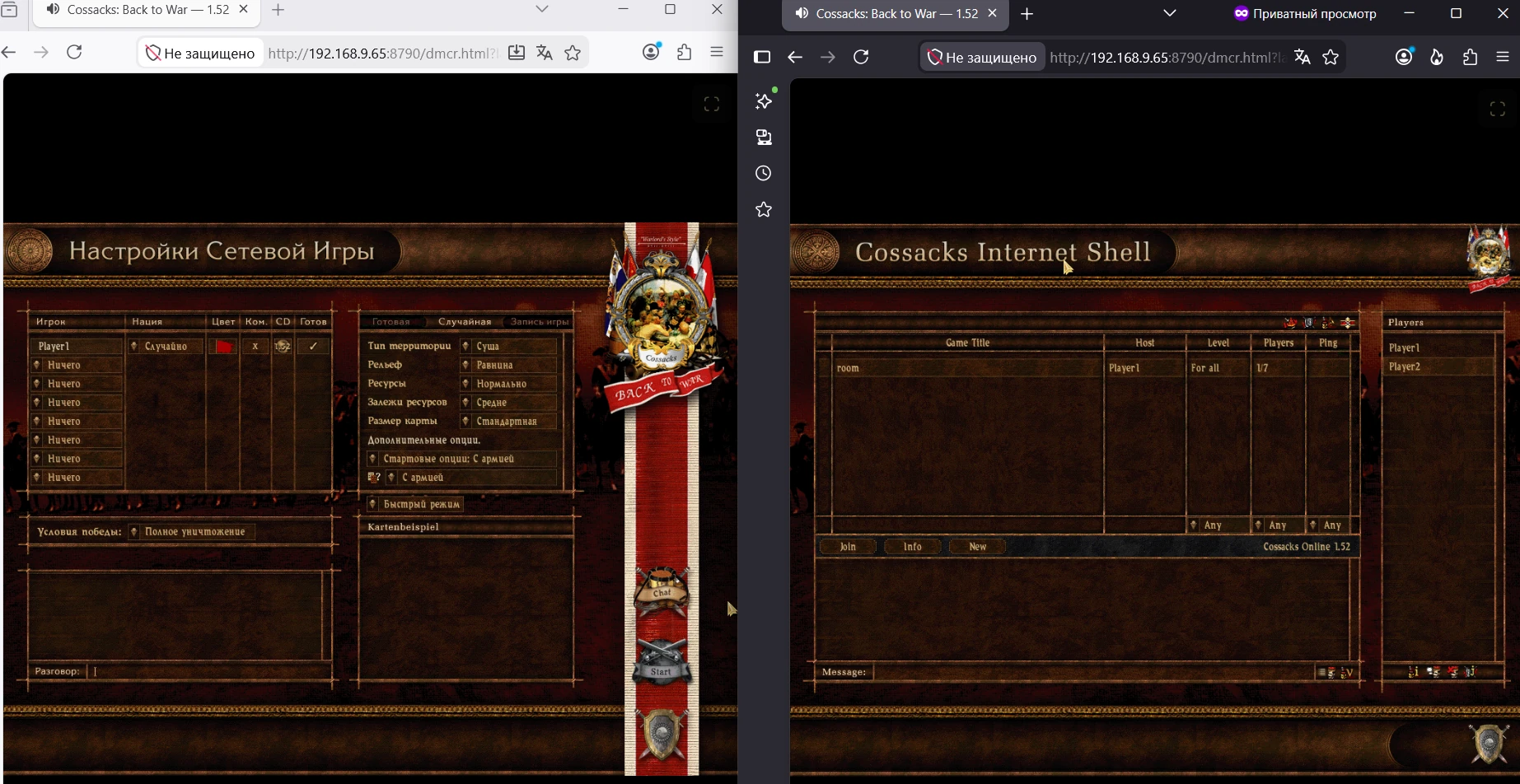Open history clock icon in right browser sidebar
The image size is (1520, 784).
click(x=764, y=173)
